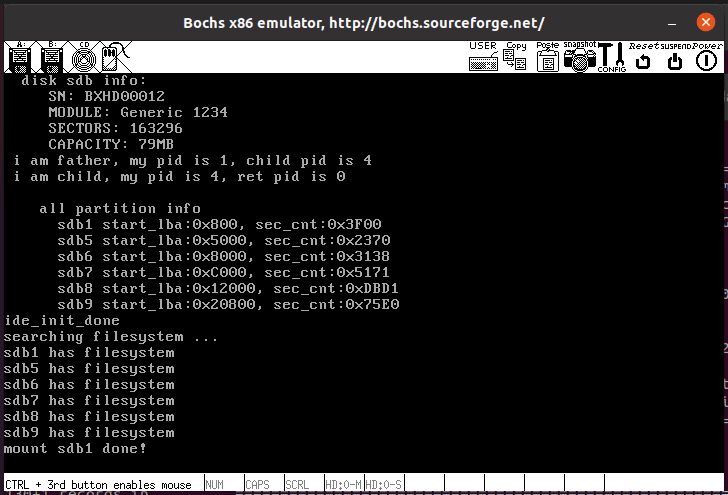Click the 'CAPACITY: 79MB' line
The height and width of the screenshot is (495, 728).
(111, 144)
